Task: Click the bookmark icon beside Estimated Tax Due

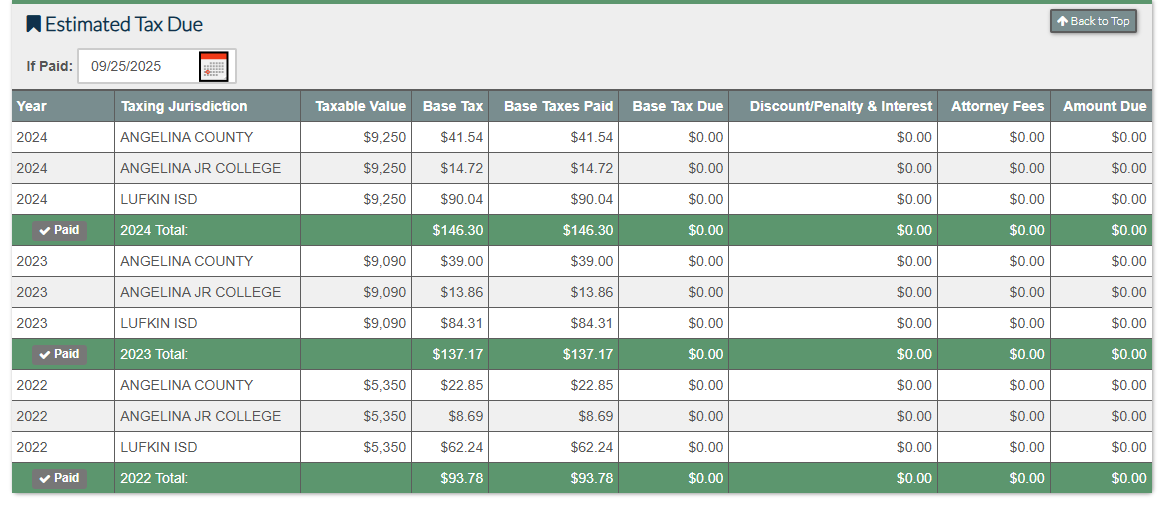Action: pos(33,24)
